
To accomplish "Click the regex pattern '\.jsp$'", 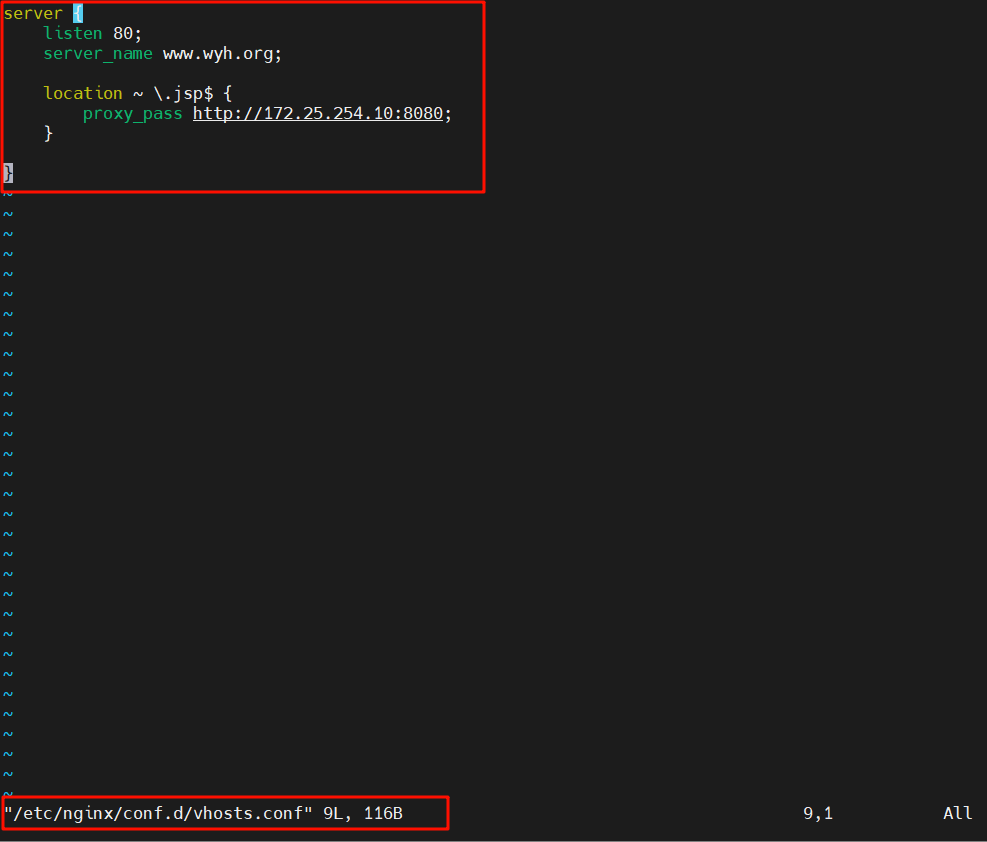I will pyautogui.click(x=183, y=94).
